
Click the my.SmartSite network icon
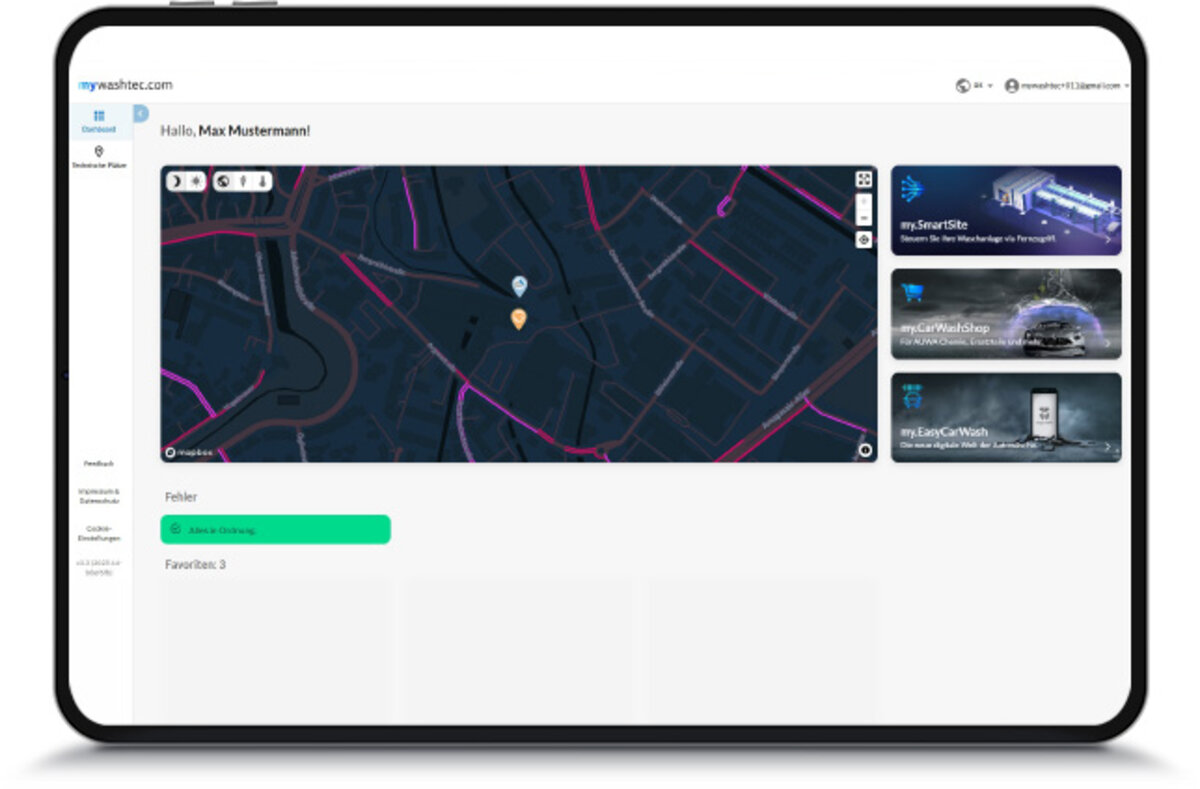pyautogui.click(x=911, y=188)
